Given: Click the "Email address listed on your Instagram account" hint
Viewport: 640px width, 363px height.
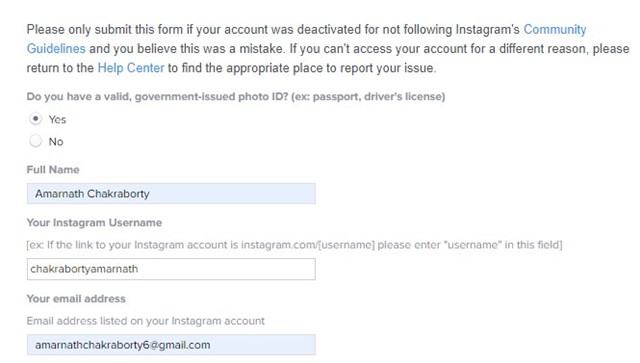Looking at the screenshot, I should [x=145, y=321].
